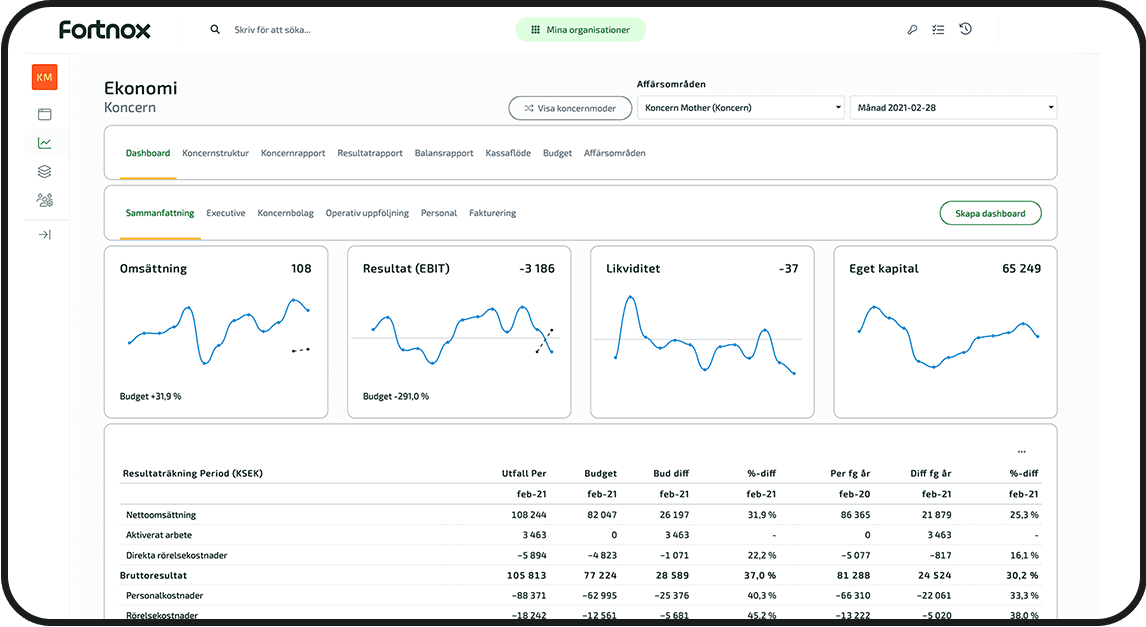Switch to the Resultatrapport tab
This screenshot has height=627, width=1146.
[370, 153]
